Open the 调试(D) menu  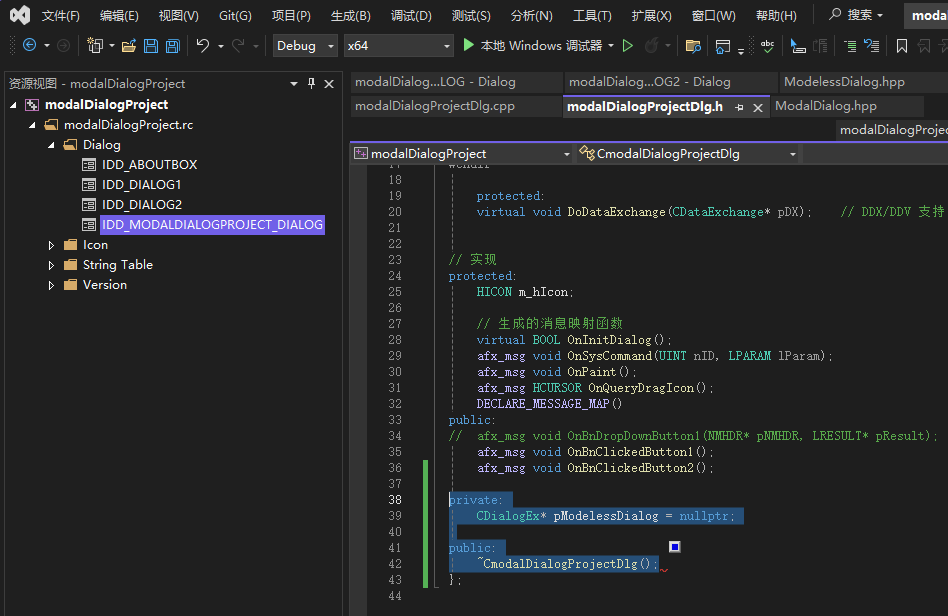click(411, 15)
